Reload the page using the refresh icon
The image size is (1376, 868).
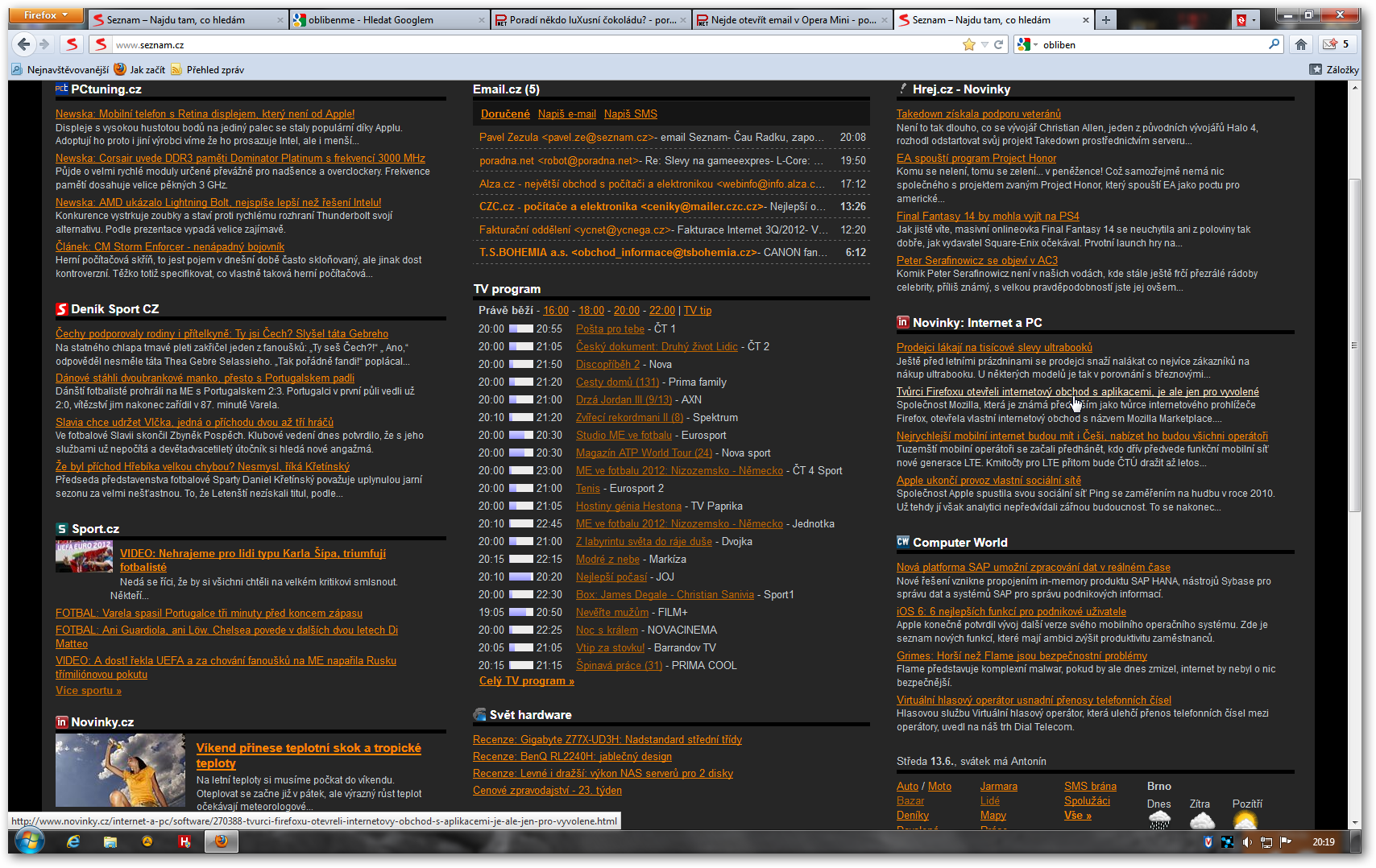tap(999, 44)
